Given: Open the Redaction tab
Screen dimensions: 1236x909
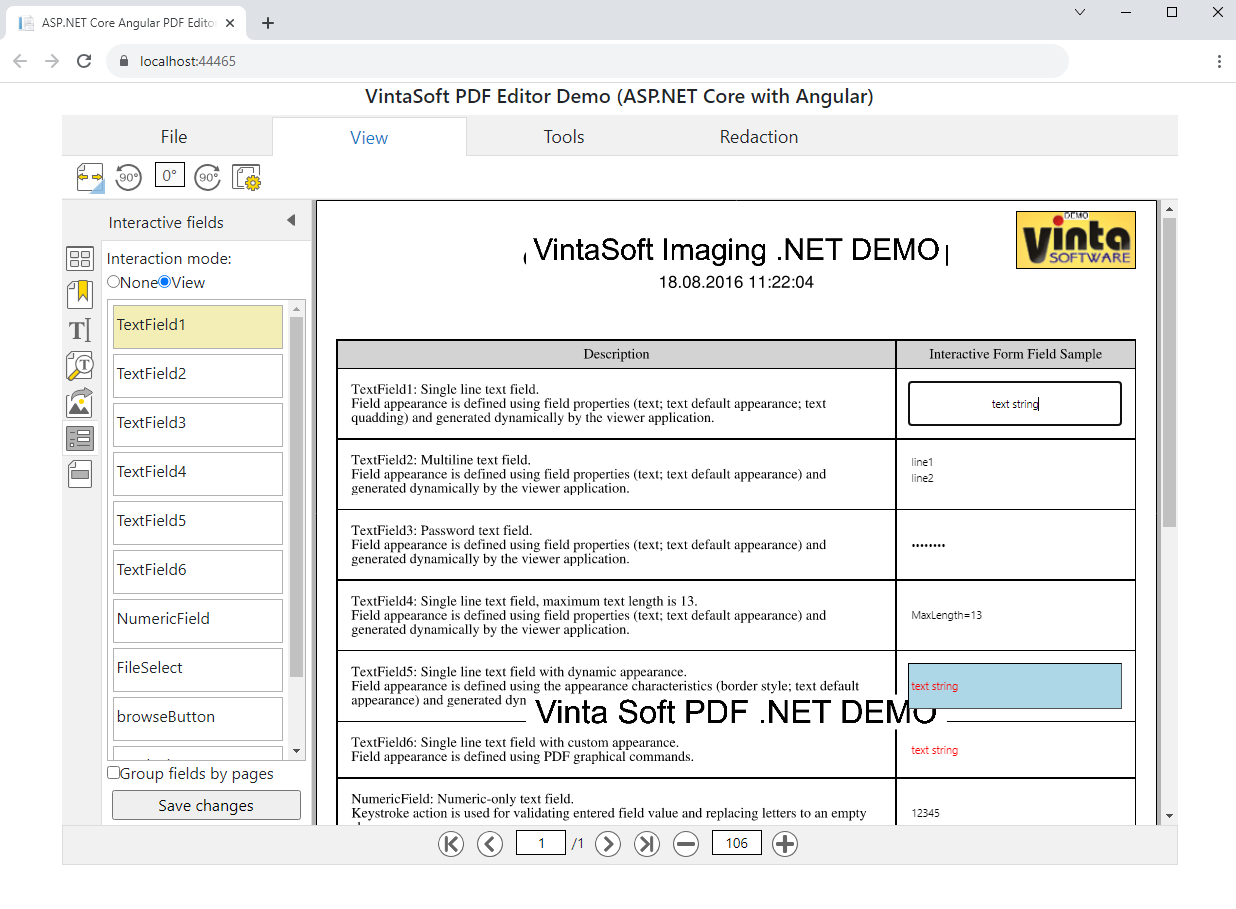Looking at the screenshot, I should [x=759, y=137].
